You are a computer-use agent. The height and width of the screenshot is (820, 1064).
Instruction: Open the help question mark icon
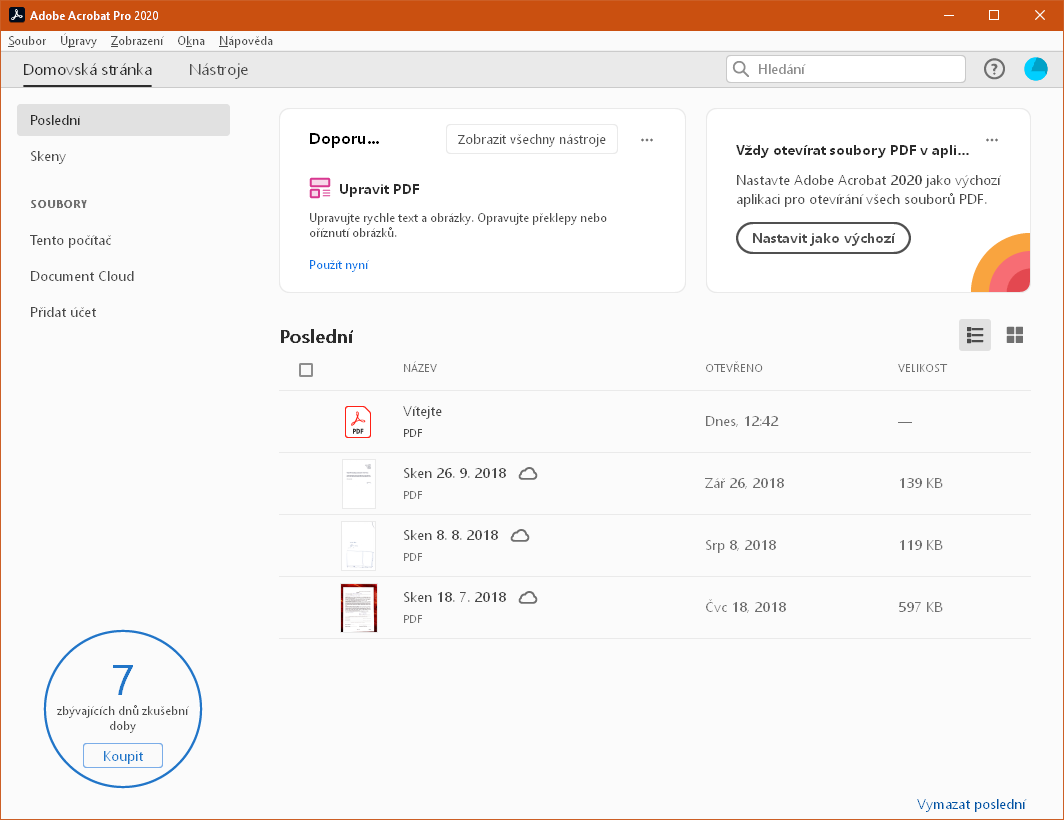(x=994, y=69)
